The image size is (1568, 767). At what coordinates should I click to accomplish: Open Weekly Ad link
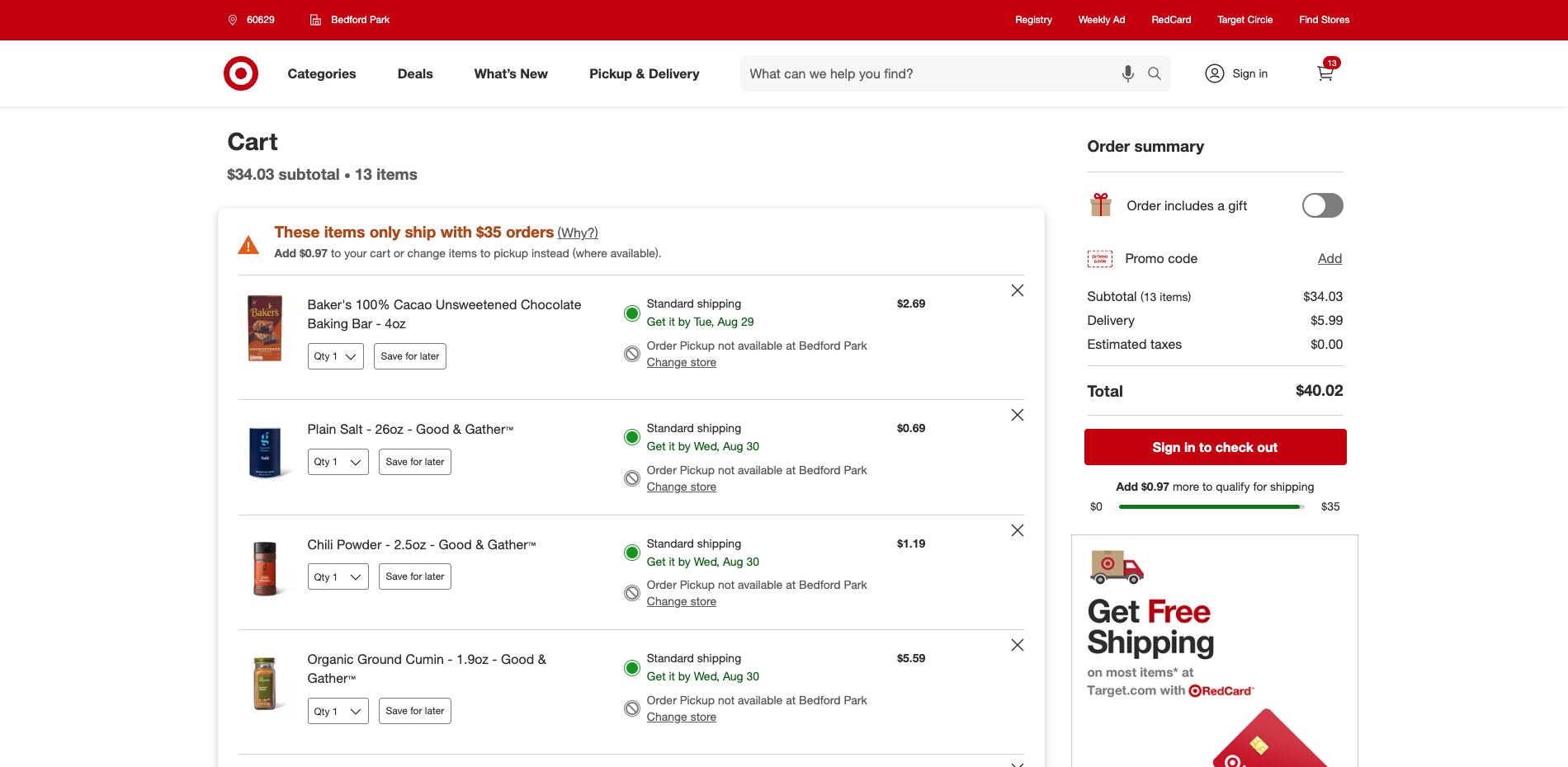[1102, 20]
